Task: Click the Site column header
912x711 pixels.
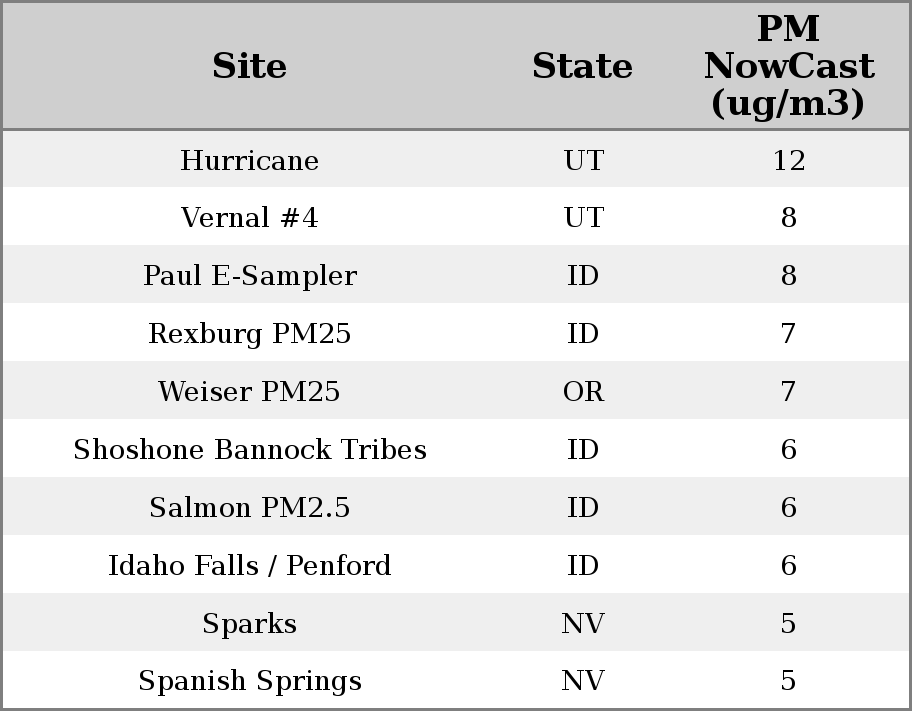Action: [249, 66]
